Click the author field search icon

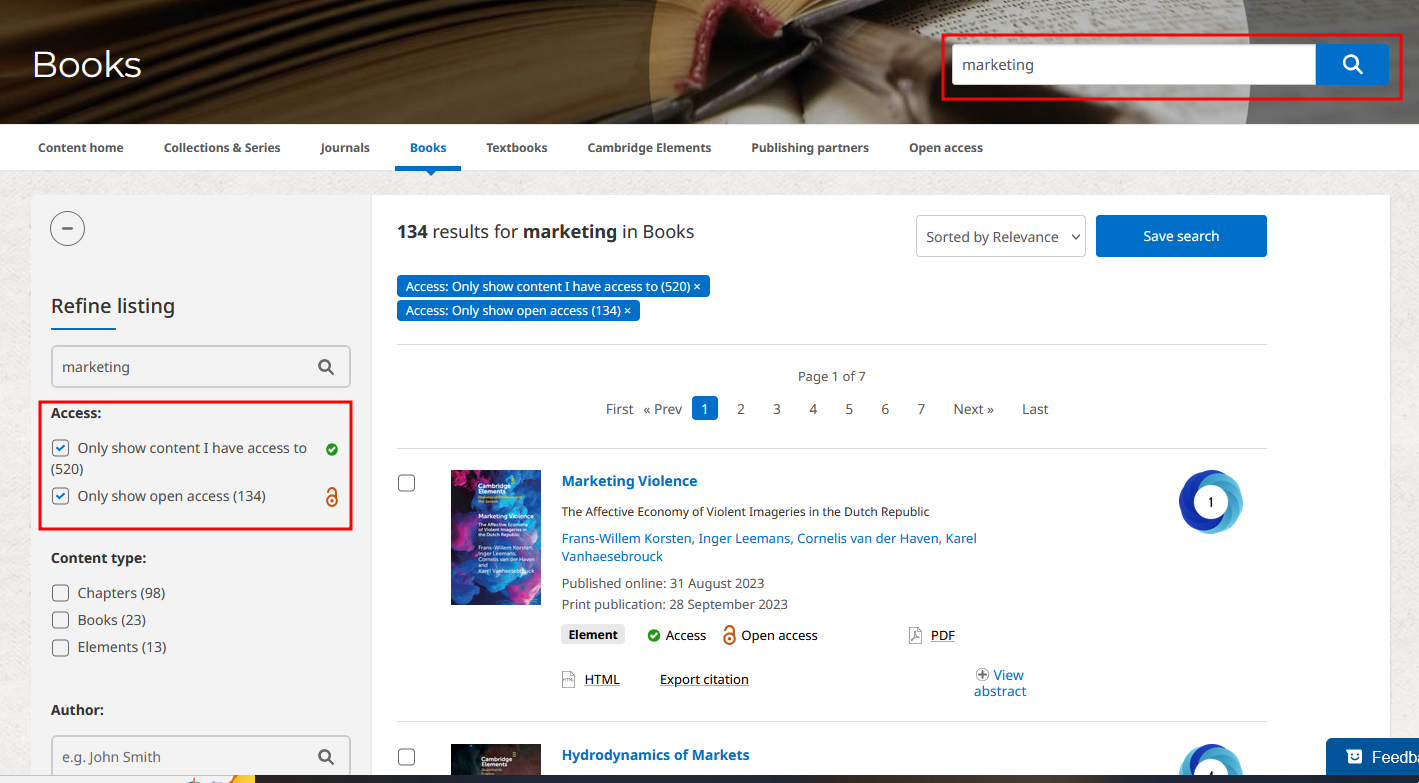pyautogui.click(x=326, y=757)
